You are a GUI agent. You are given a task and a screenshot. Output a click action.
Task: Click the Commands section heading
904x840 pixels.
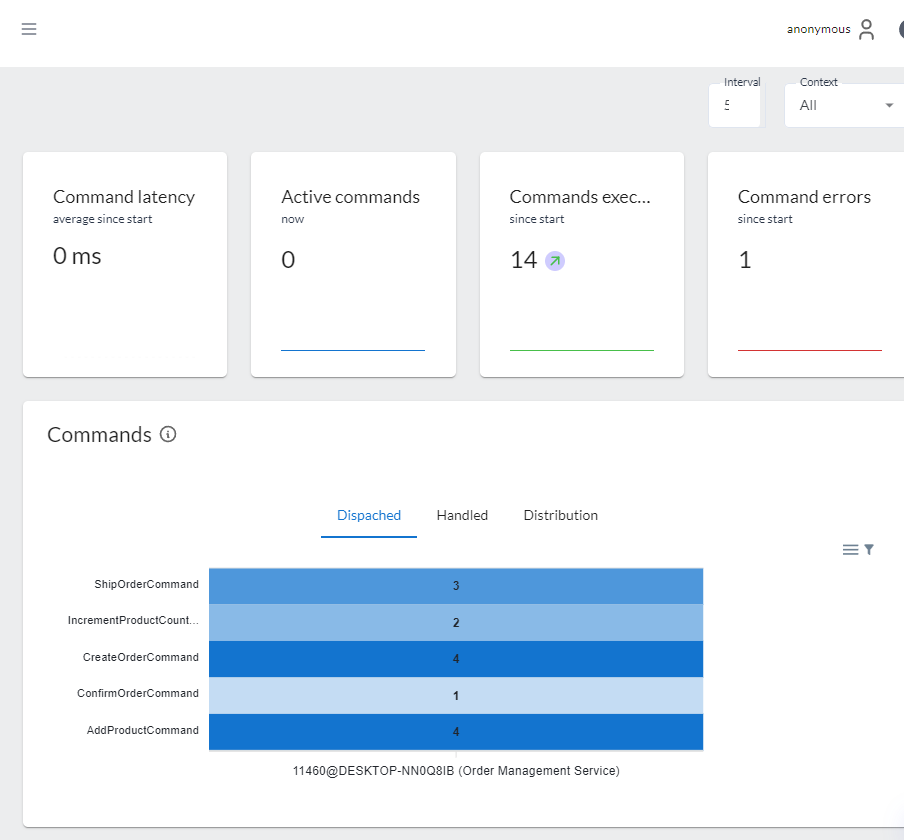(99, 435)
